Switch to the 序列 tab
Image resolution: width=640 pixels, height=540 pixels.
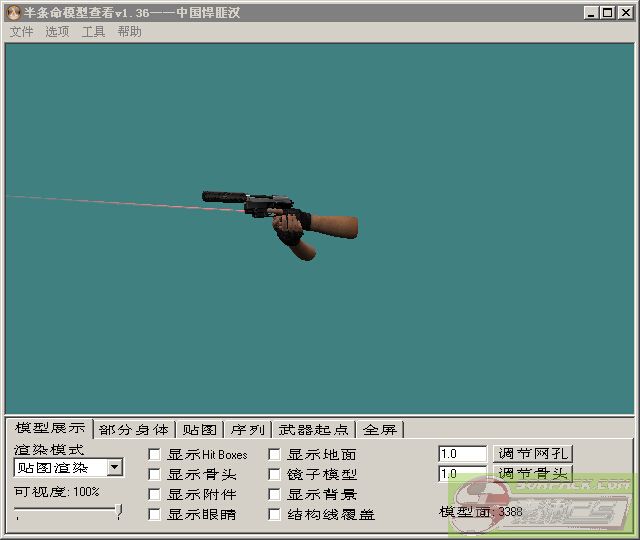[247, 430]
